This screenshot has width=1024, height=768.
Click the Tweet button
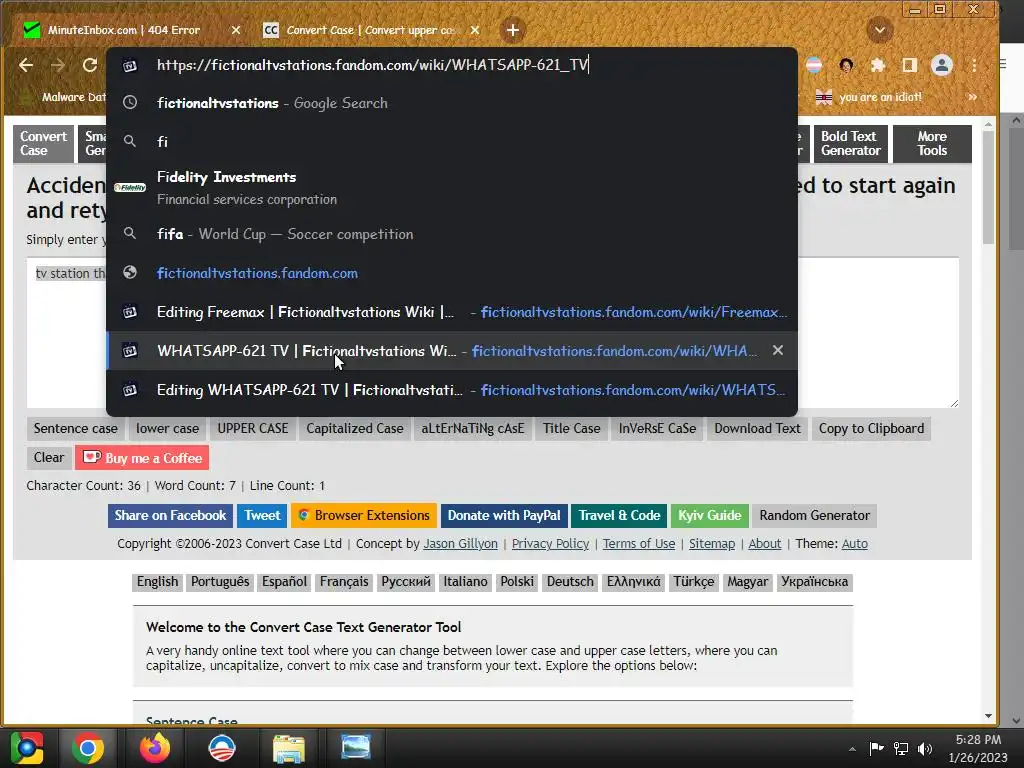tap(262, 515)
